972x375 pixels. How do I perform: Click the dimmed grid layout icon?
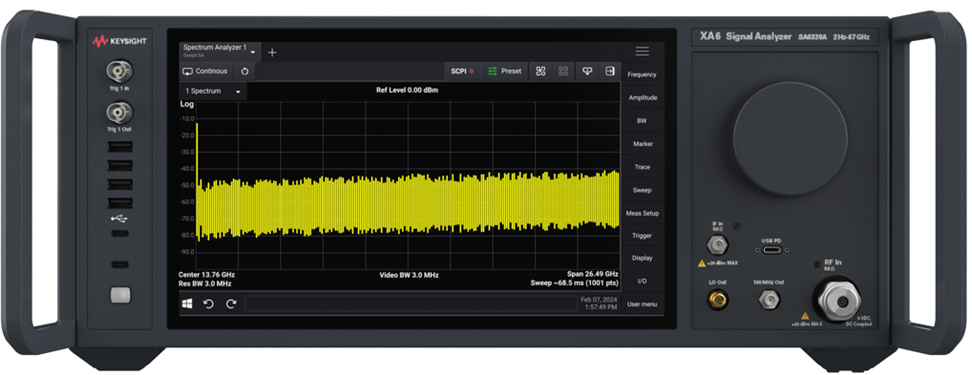tap(563, 71)
